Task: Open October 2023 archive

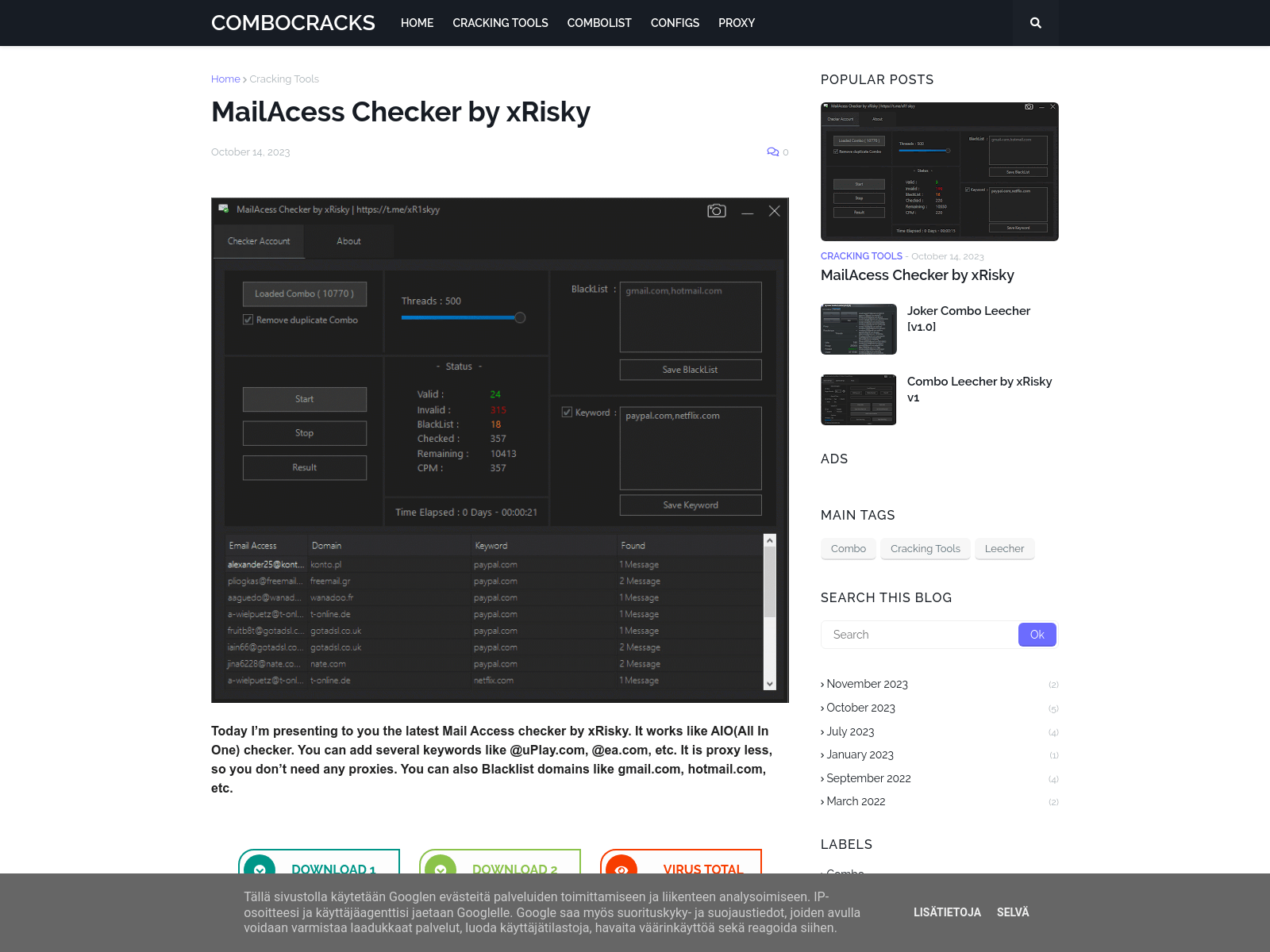Action: coord(861,708)
